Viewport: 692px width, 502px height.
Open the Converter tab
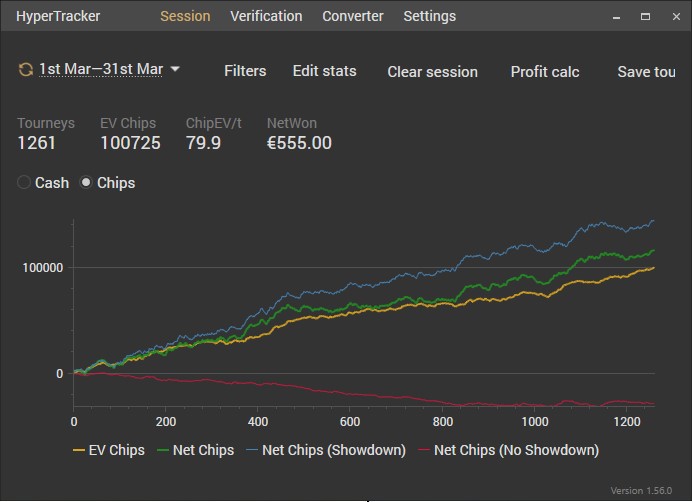pyautogui.click(x=352, y=16)
